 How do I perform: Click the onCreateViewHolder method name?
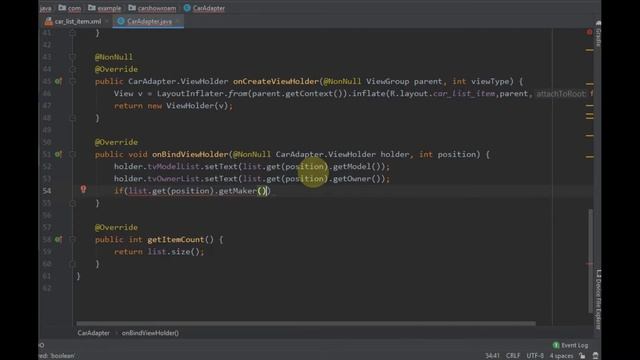276,81
